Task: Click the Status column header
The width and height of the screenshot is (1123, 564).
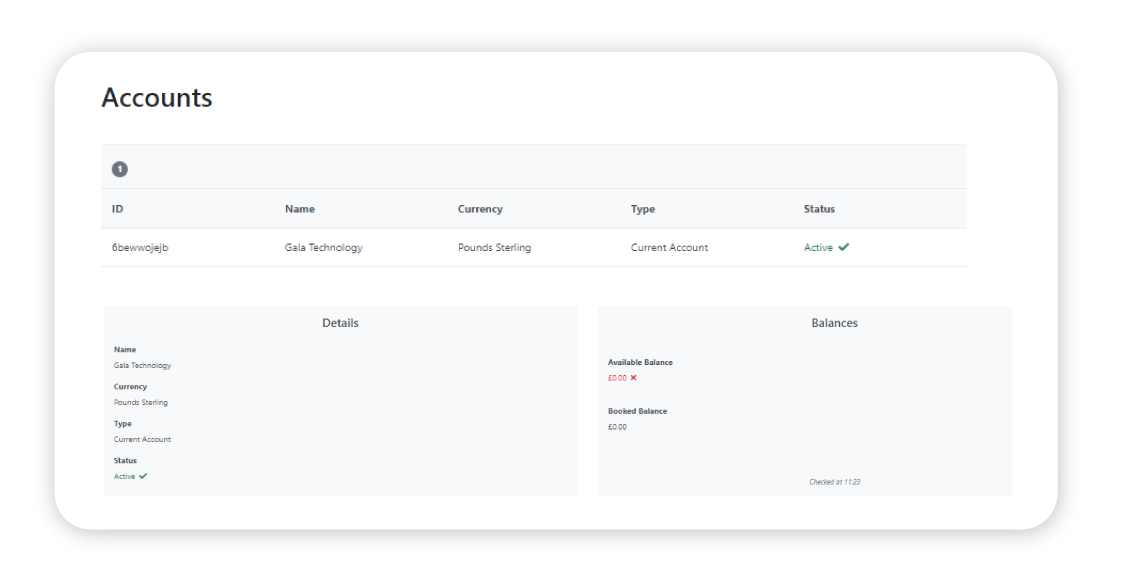Action: tap(819, 209)
